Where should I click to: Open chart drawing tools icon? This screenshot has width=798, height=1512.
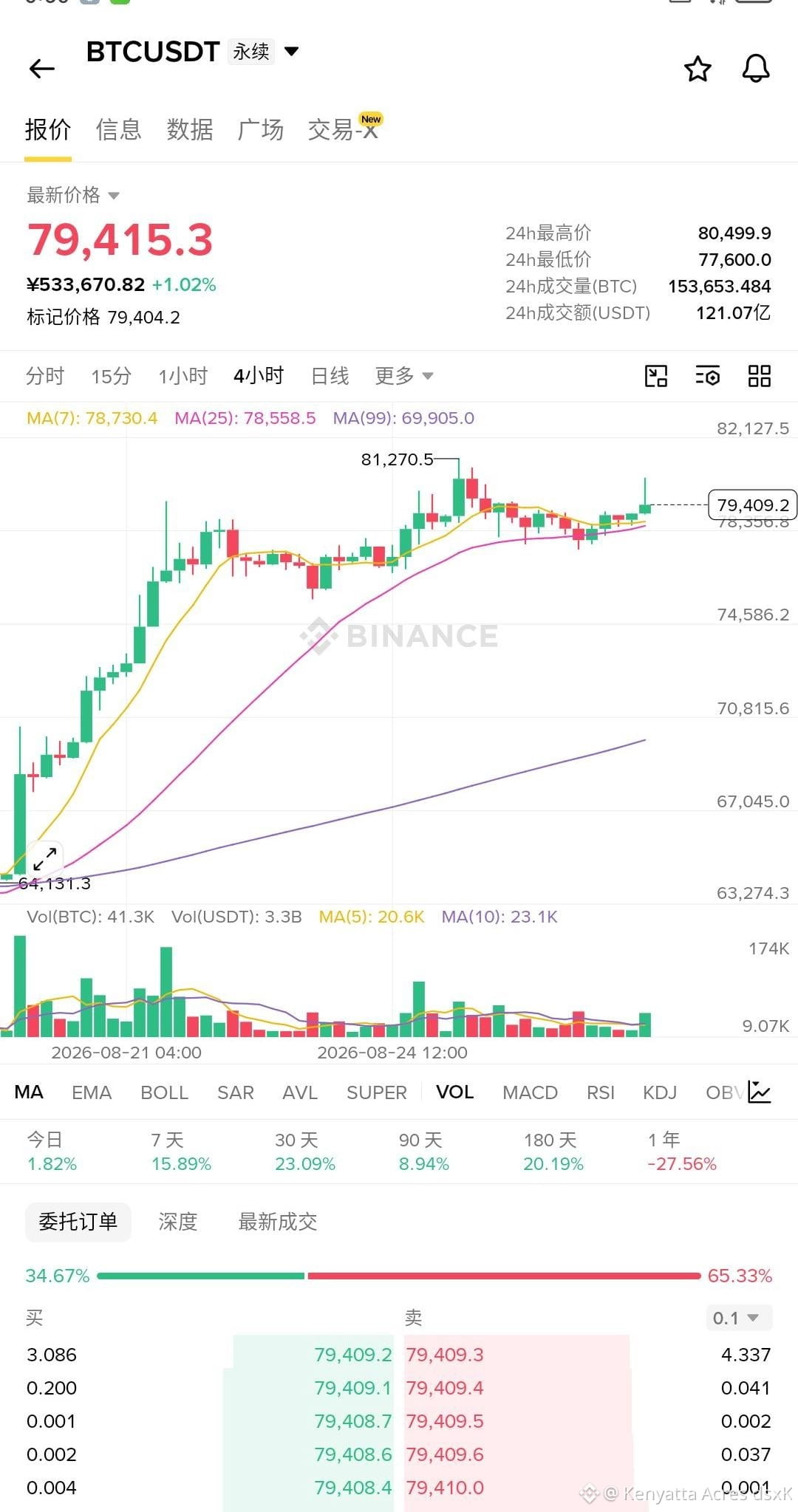[656, 376]
